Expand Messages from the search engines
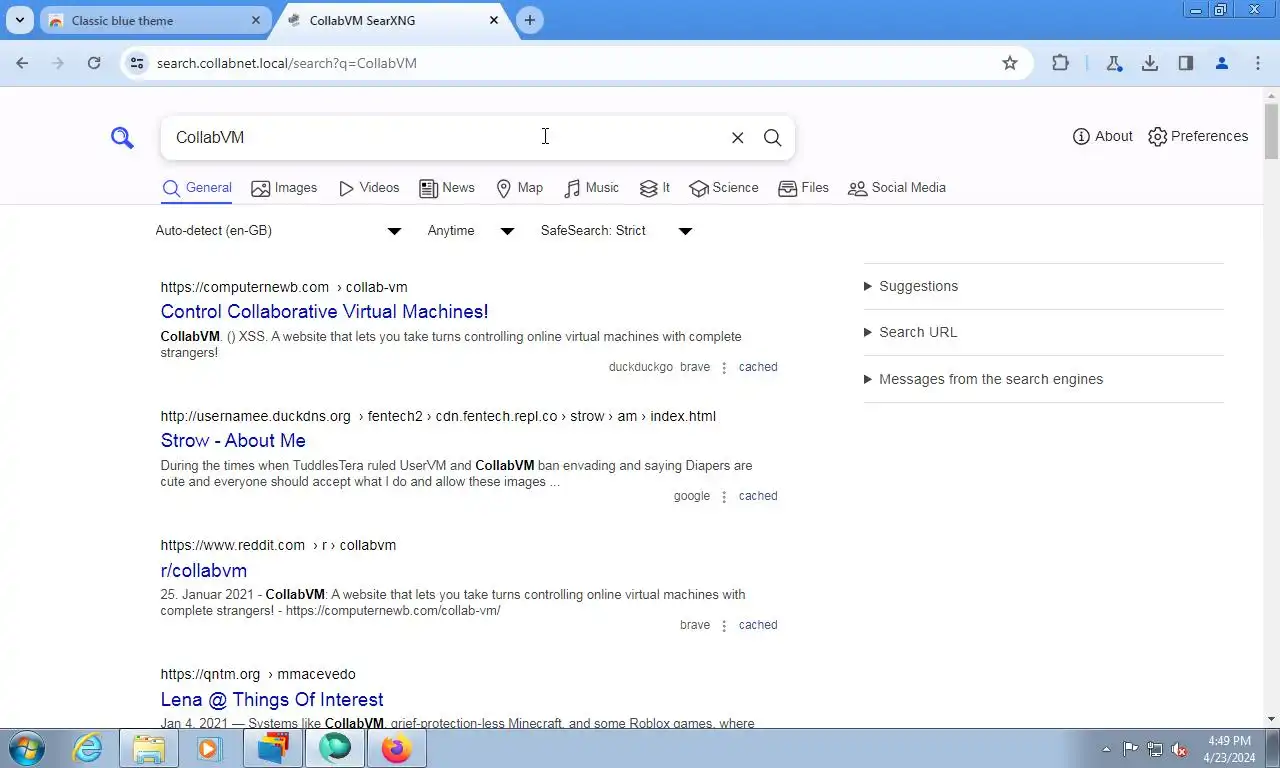This screenshot has height=768, width=1280. (x=984, y=379)
